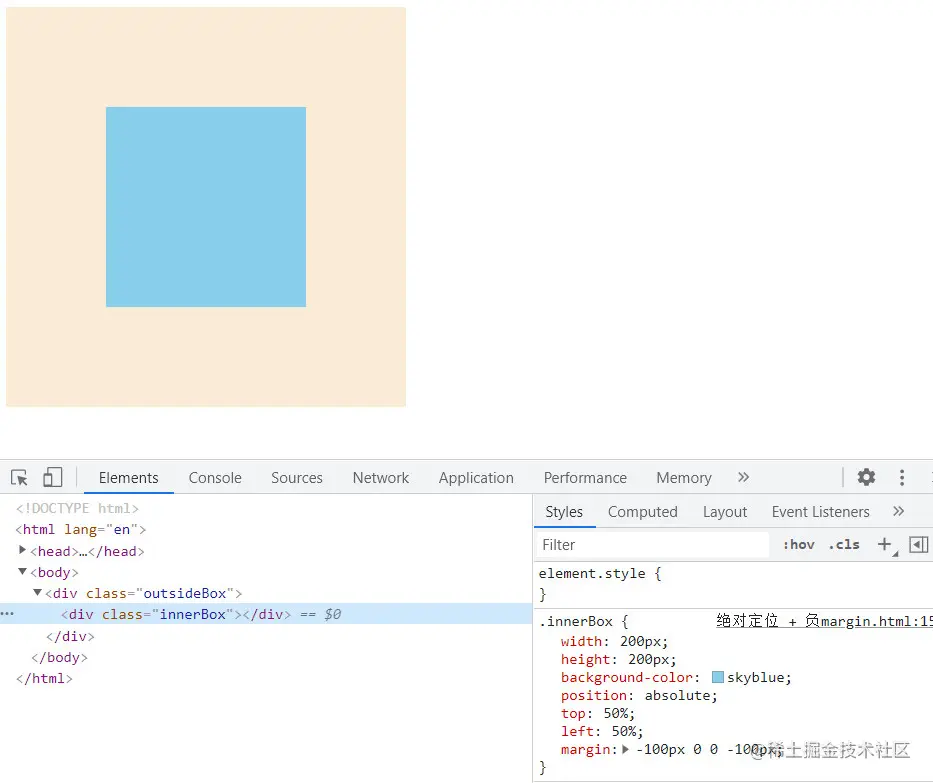This screenshot has width=933, height=783.
Task: Click the ellipsis actions beside innerBox row
Action: tap(7, 613)
